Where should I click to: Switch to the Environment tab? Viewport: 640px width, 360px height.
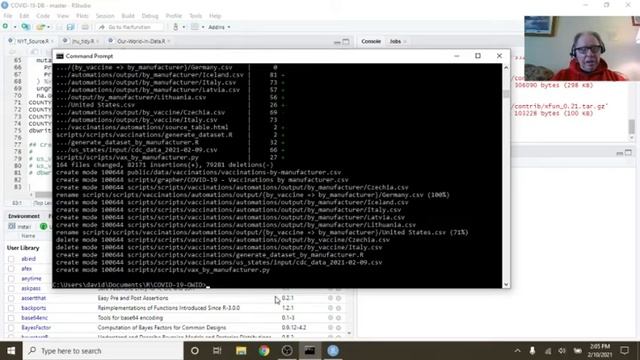pyautogui.click(x=24, y=216)
